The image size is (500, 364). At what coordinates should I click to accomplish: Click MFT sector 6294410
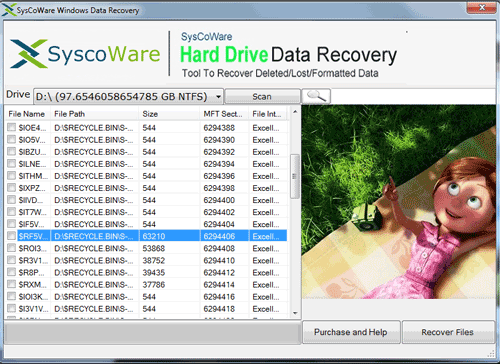click(219, 260)
